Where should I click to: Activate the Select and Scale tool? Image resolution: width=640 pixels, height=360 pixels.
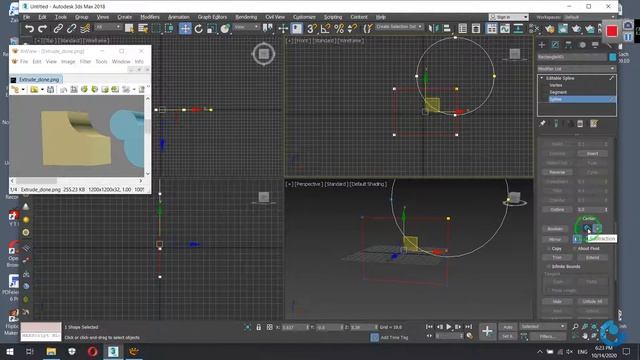[x=211, y=29]
